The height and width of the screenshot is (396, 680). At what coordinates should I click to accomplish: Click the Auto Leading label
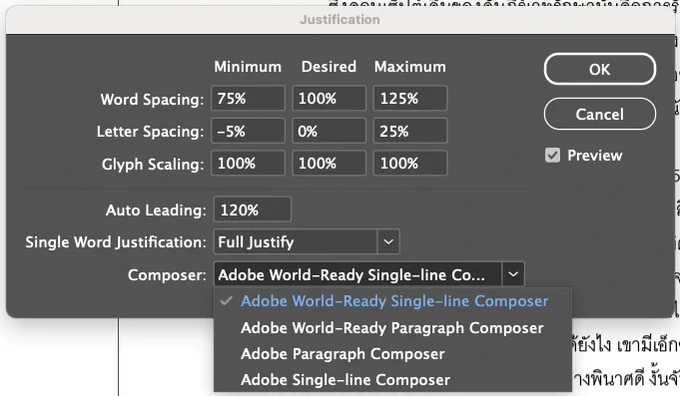pyautogui.click(x=156, y=210)
